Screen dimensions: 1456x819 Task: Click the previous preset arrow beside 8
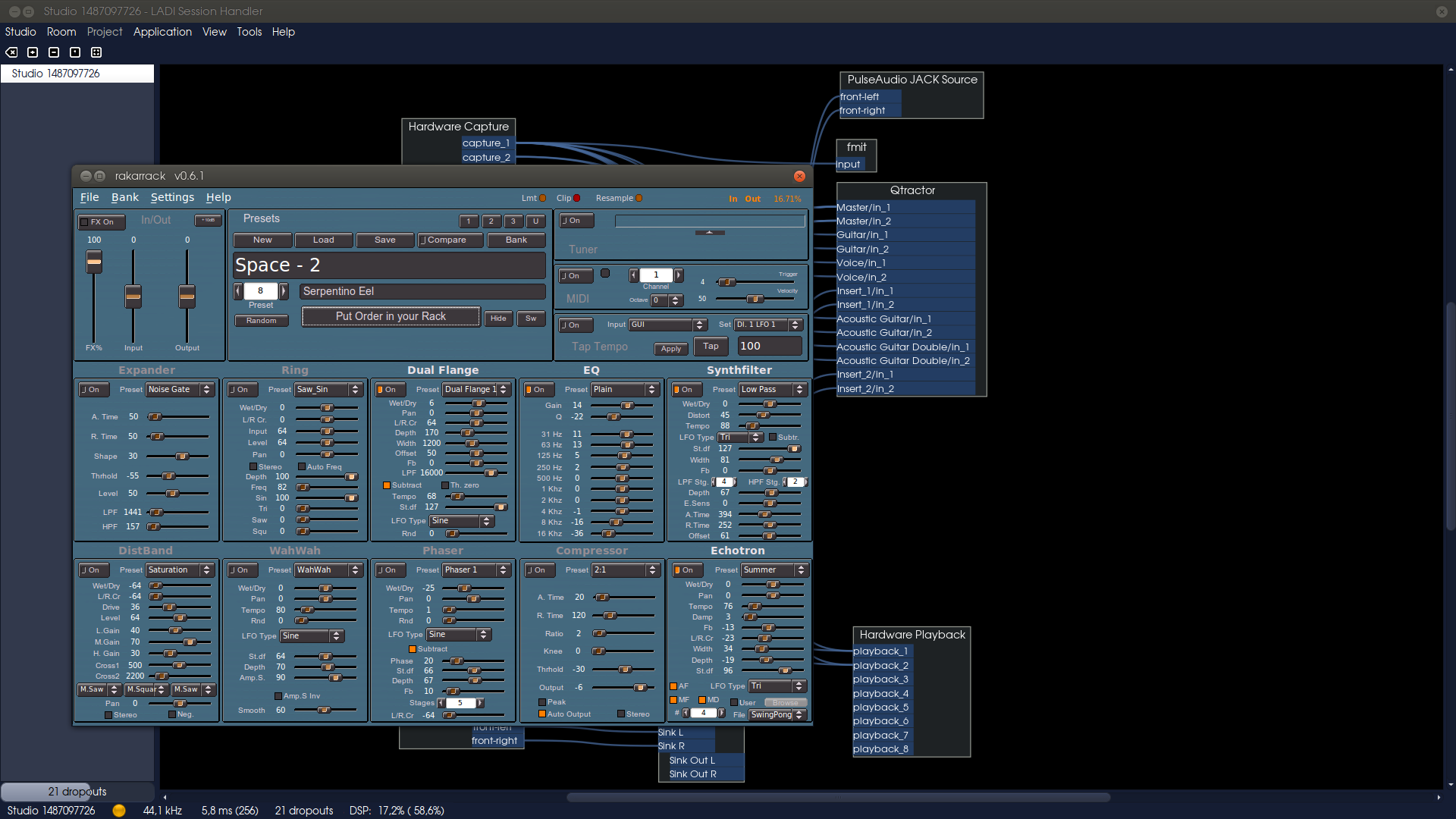[x=238, y=290]
